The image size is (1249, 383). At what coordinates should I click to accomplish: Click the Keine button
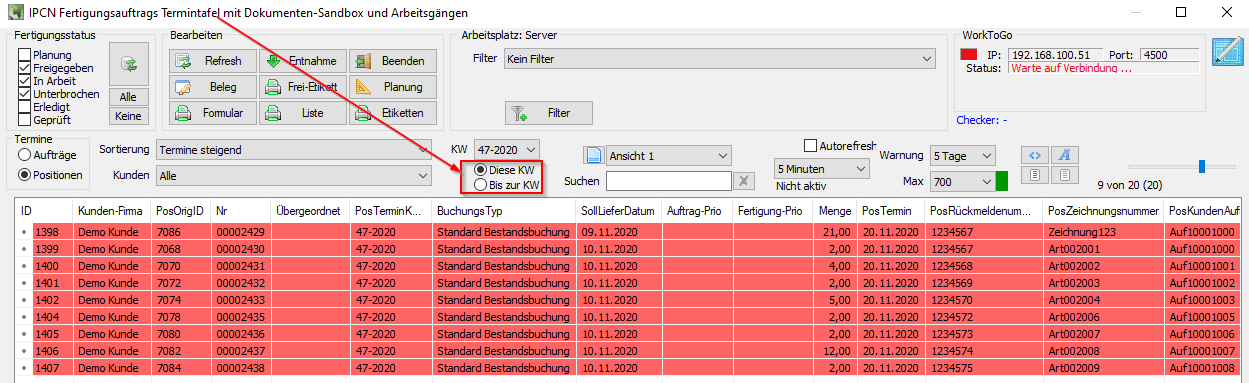coord(128,116)
